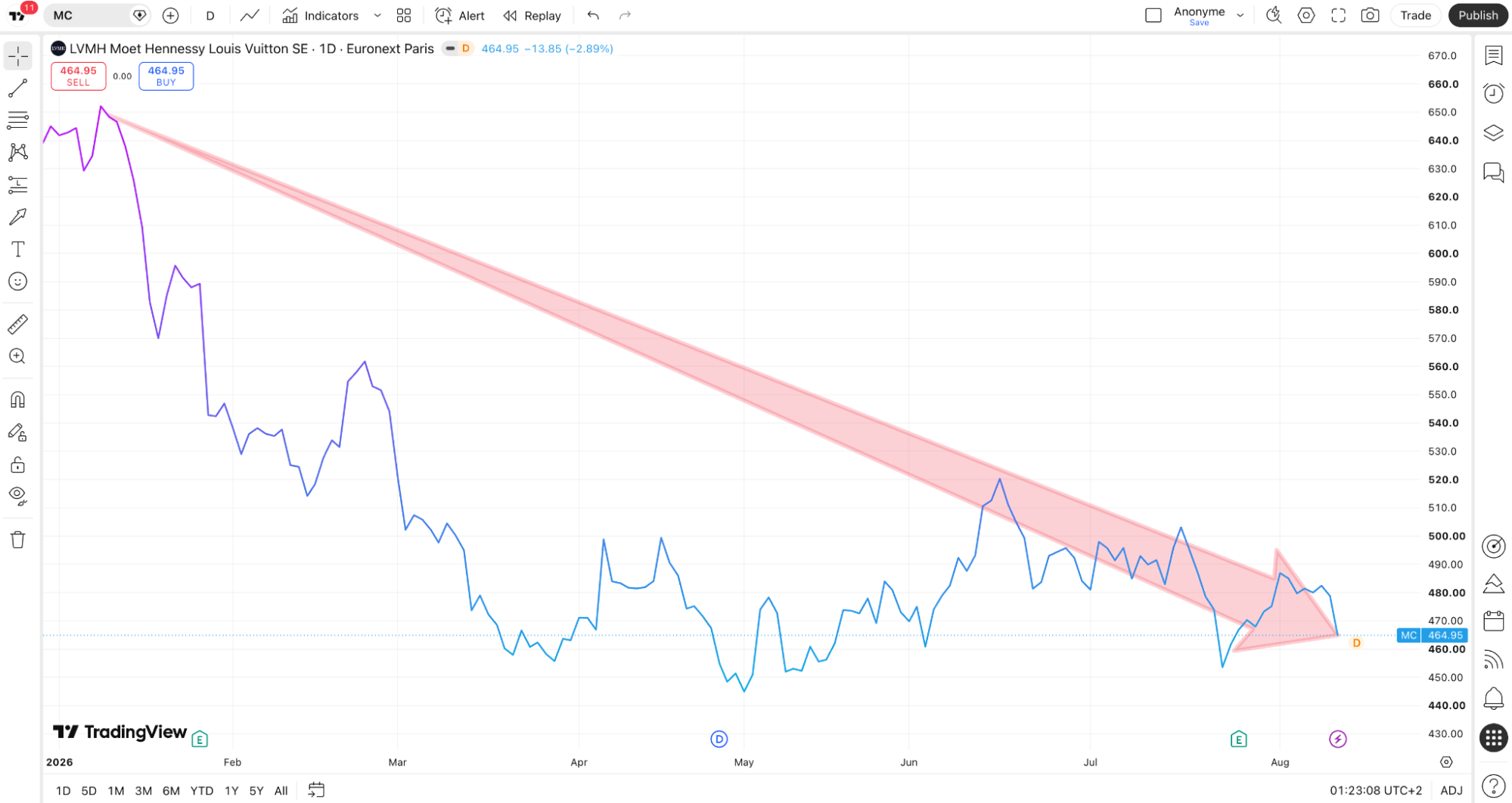
Task: Open the notifications bell
Action: 1494,698
